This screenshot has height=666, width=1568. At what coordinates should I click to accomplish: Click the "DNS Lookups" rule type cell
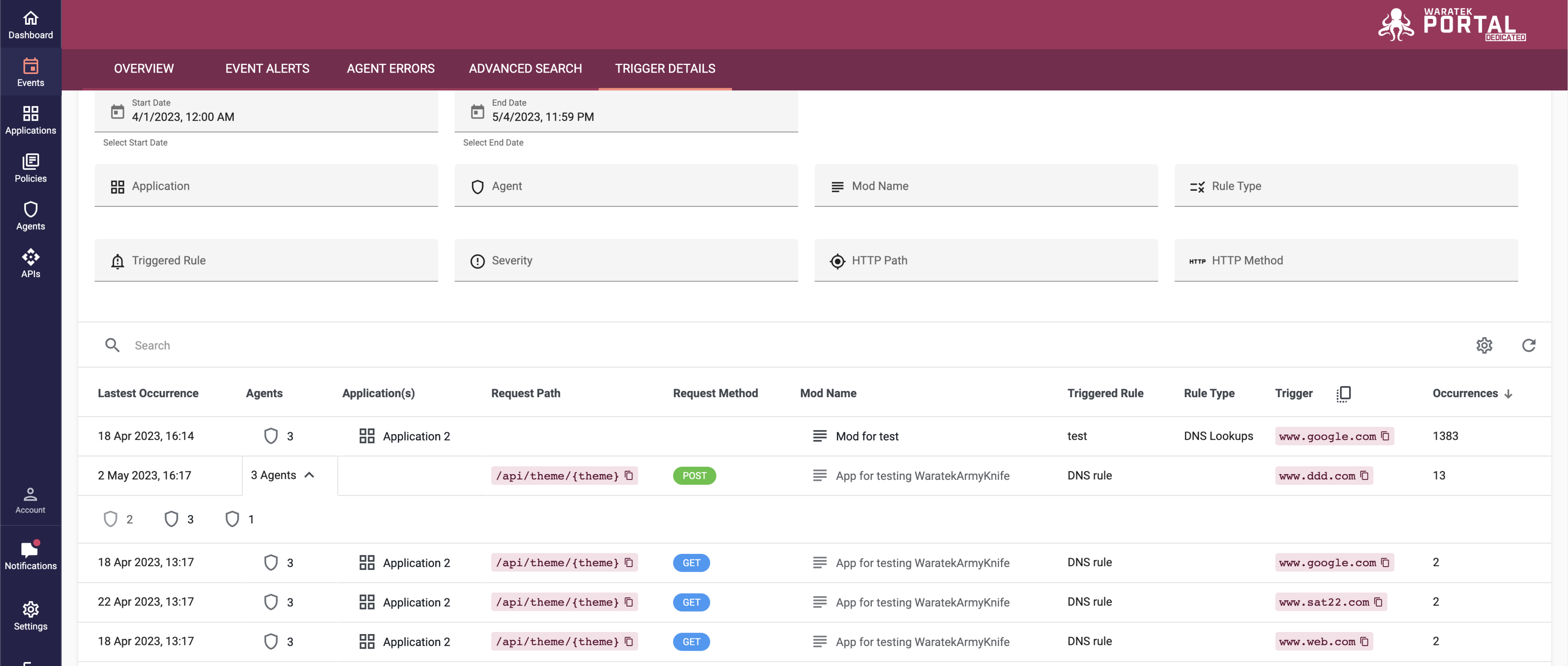(x=1218, y=436)
